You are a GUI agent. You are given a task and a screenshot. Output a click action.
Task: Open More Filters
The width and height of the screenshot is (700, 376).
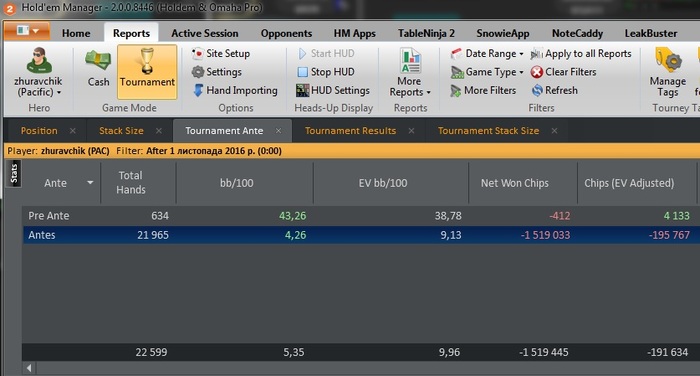(483, 91)
